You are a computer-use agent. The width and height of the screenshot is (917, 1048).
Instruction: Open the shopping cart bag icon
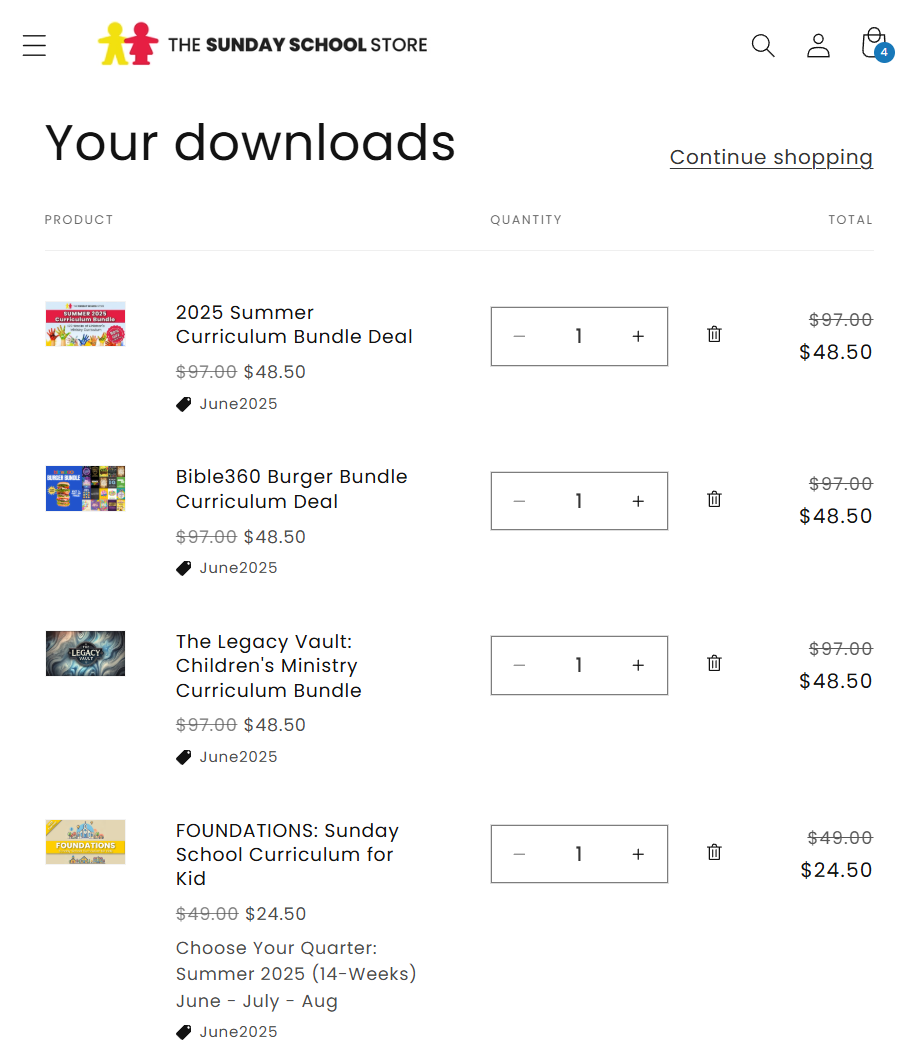pos(874,44)
